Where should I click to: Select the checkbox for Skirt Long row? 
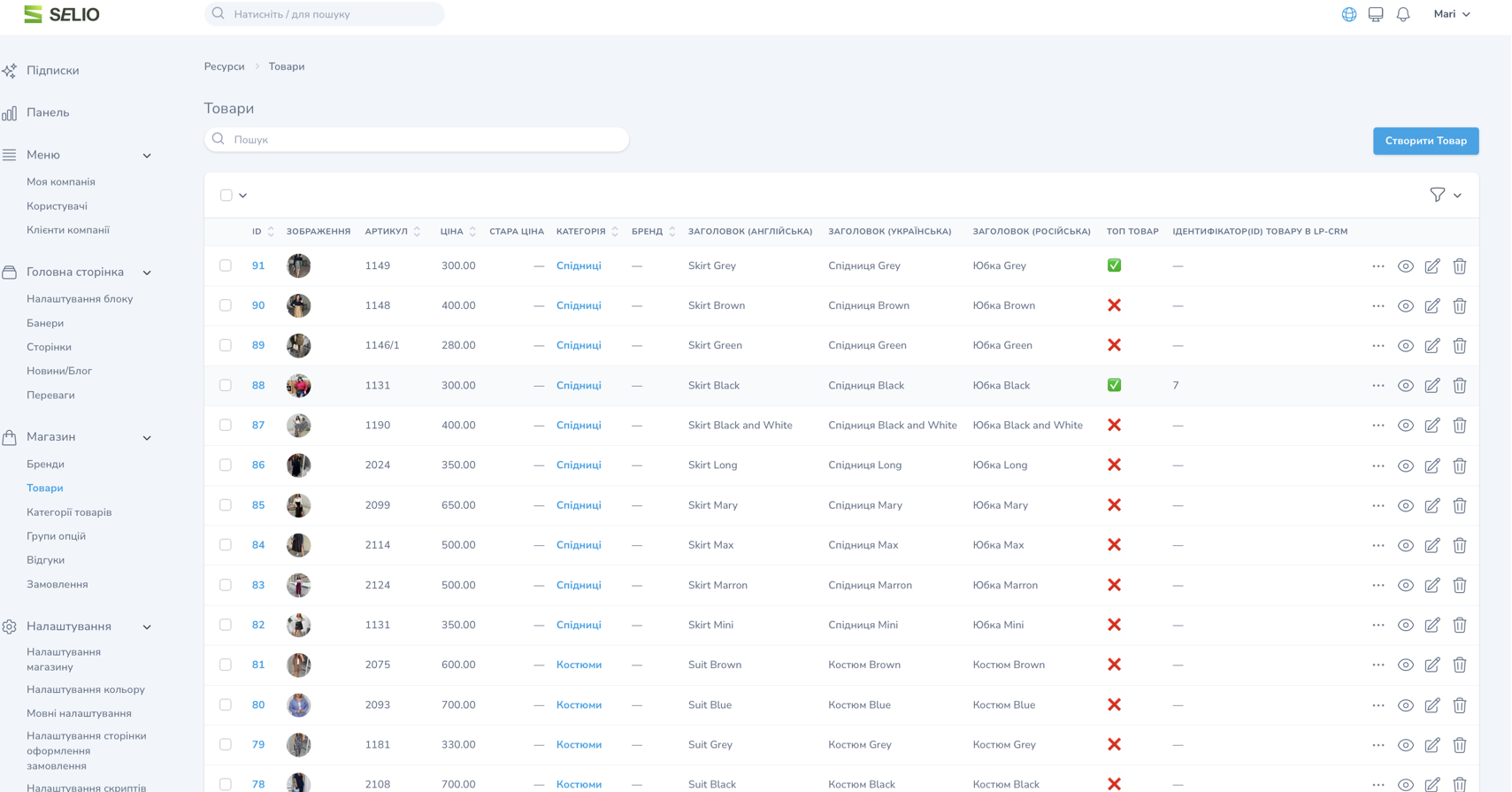click(x=226, y=465)
